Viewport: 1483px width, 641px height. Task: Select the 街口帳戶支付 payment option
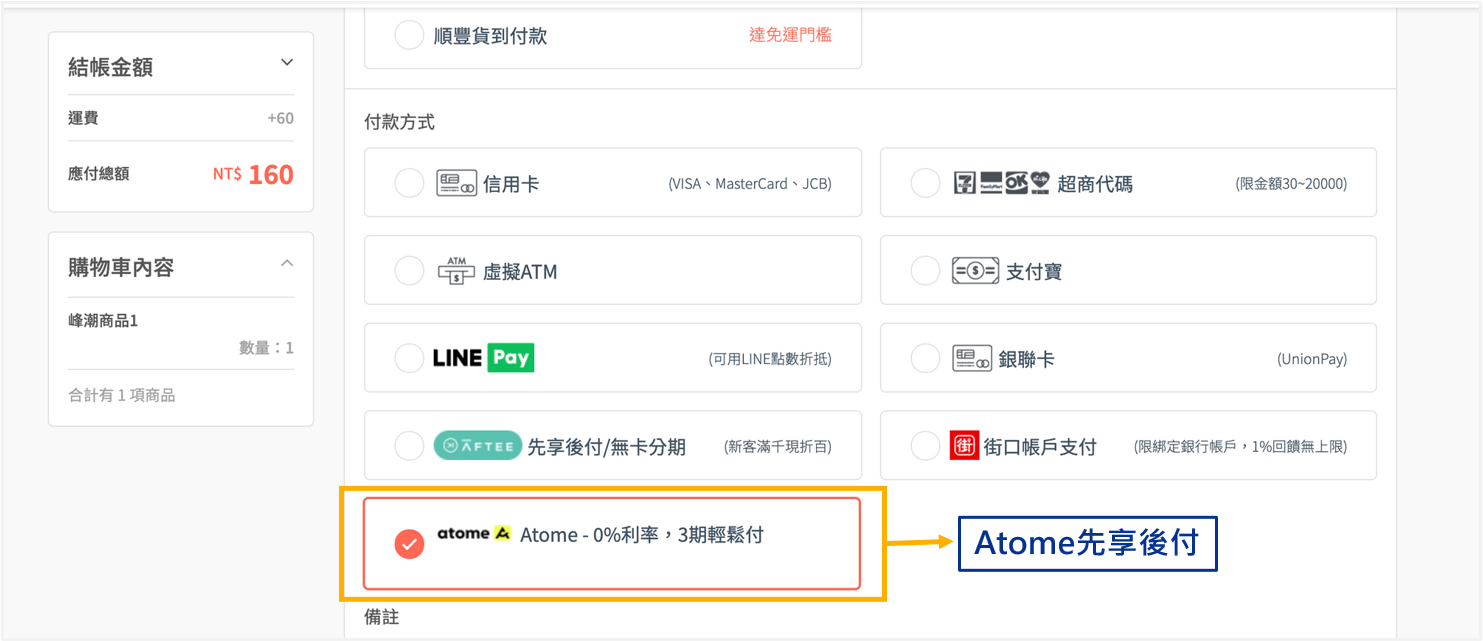[1128, 446]
